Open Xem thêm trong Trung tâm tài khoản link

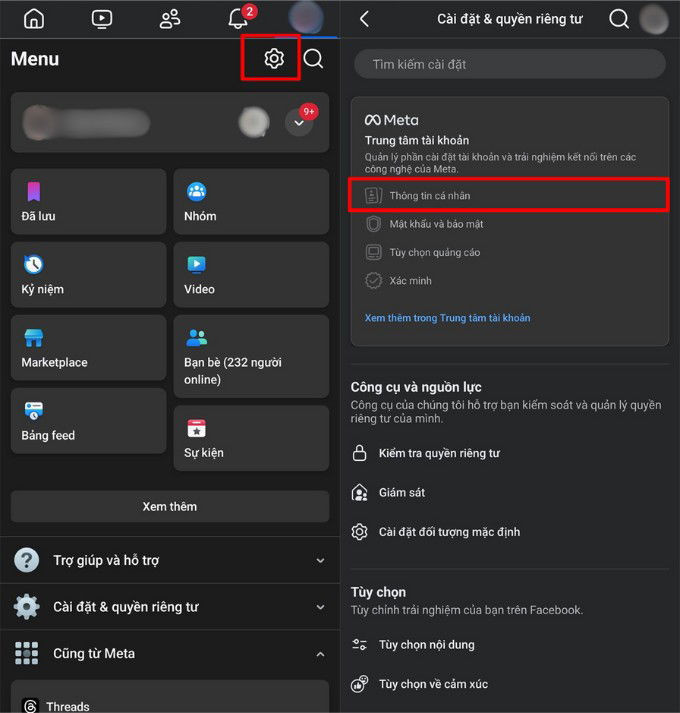point(447,318)
